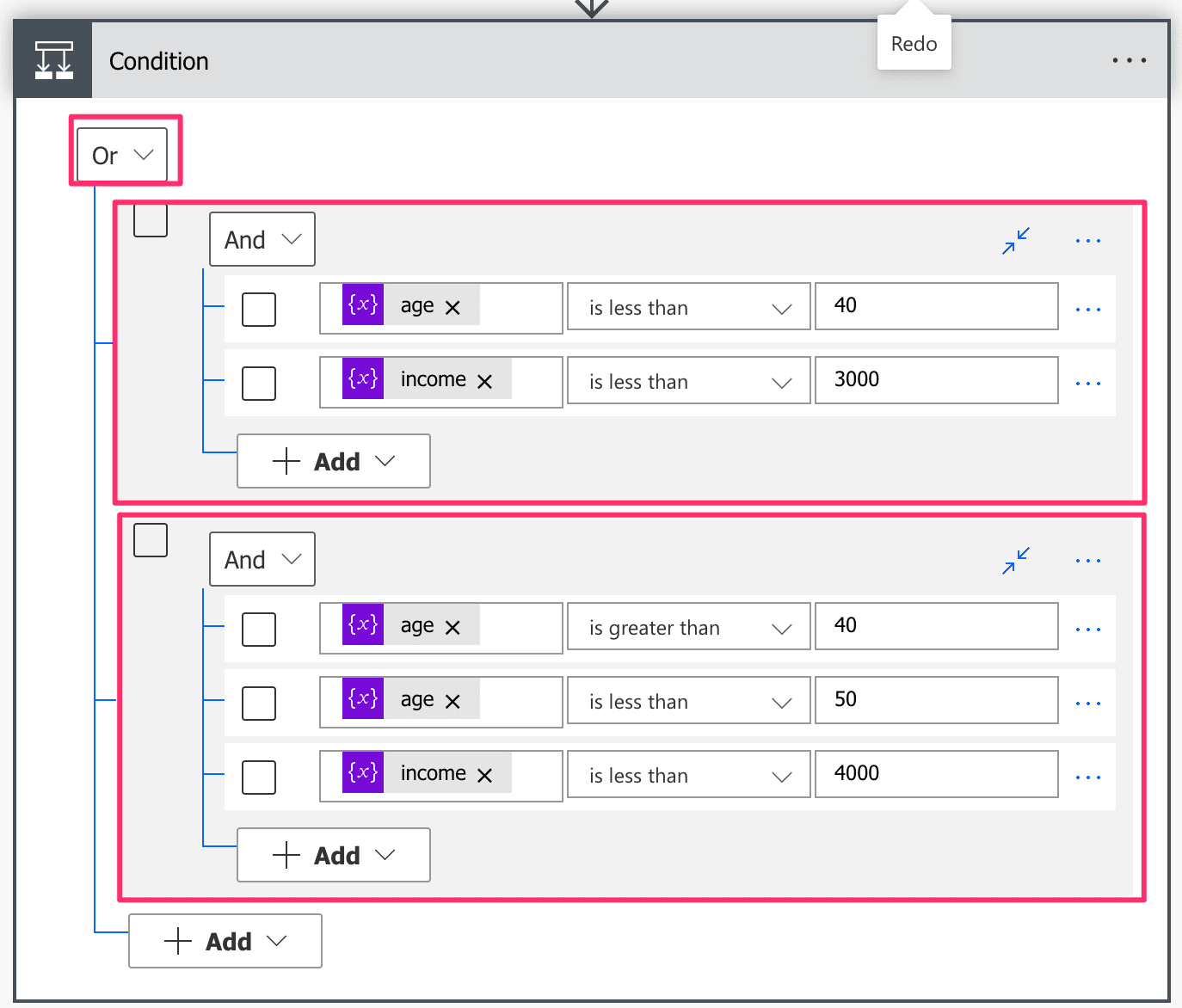This screenshot has width=1182, height=1008.
Task: Open row menu for age greater than 40
Action: [1087, 630]
